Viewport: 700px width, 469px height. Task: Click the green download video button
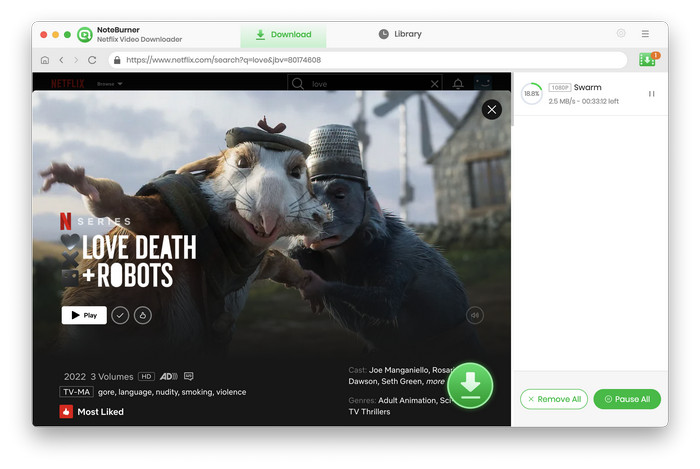[470, 386]
